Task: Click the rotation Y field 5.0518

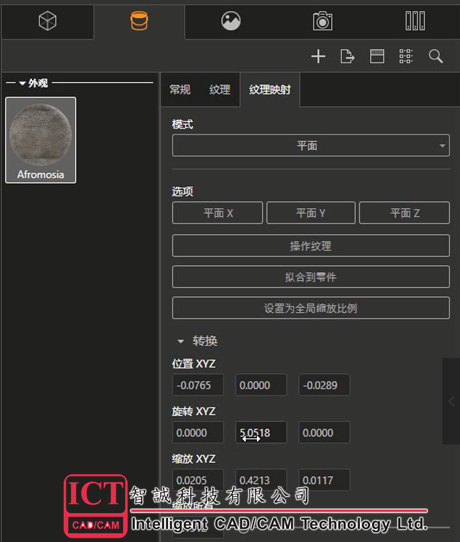Action: [261, 433]
